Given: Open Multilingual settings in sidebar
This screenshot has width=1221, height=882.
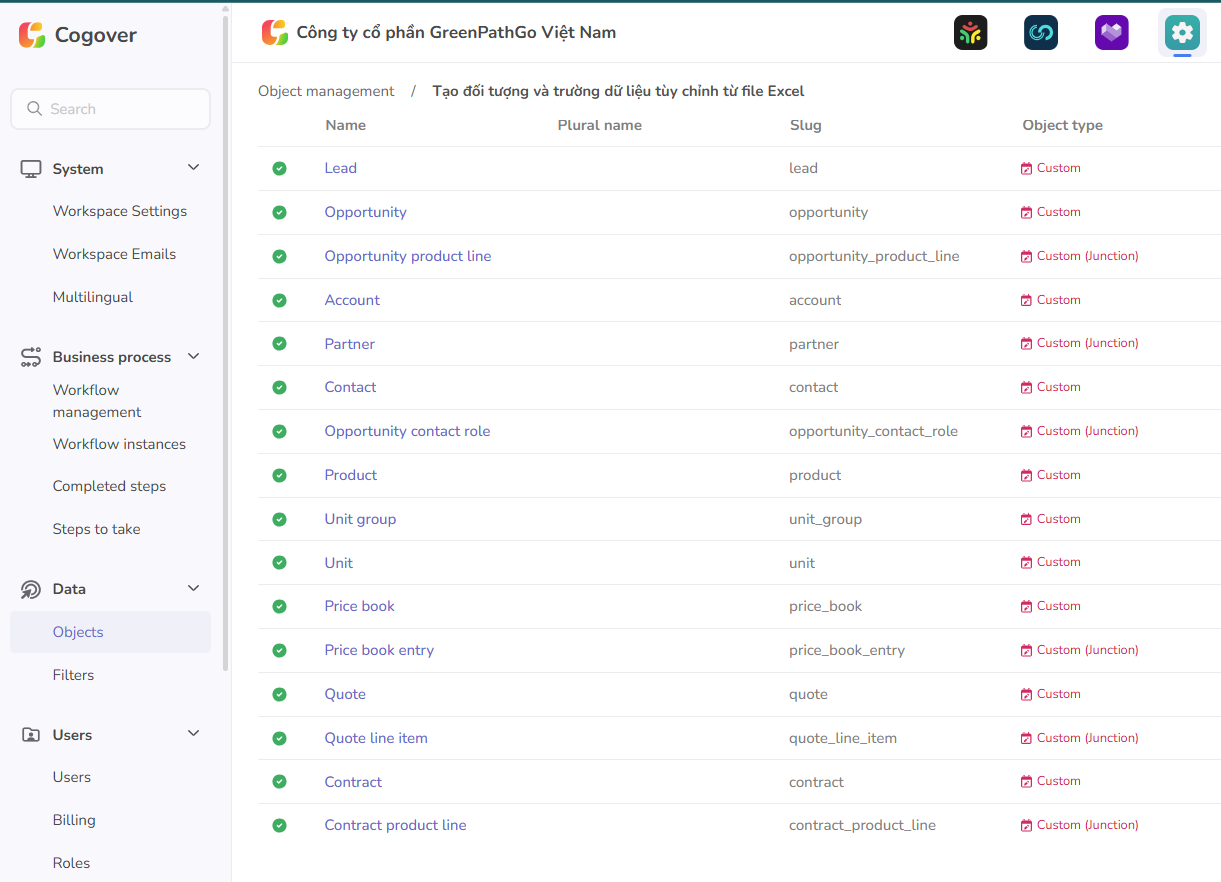Looking at the screenshot, I should (93, 297).
